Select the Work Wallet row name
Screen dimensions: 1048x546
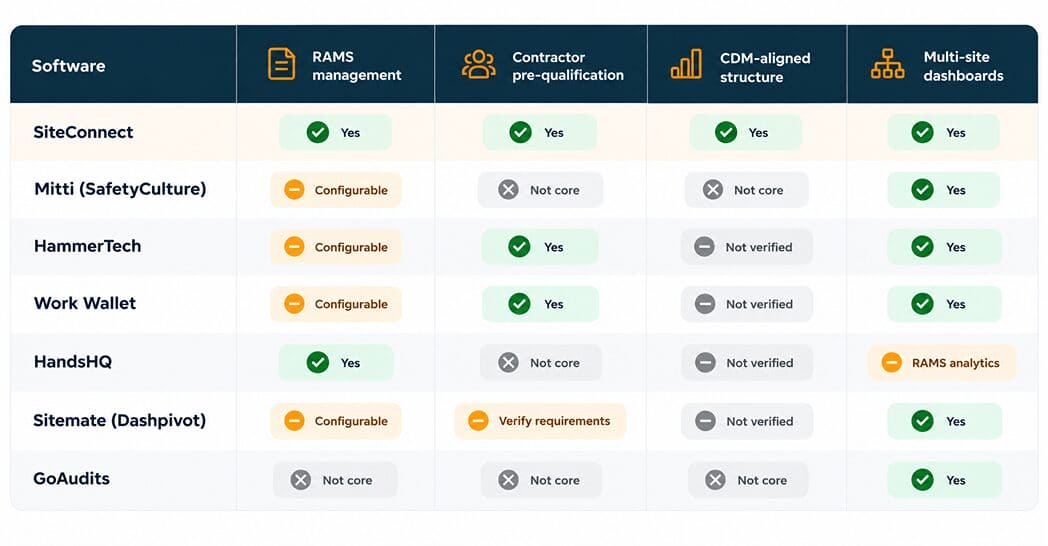point(84,303)
